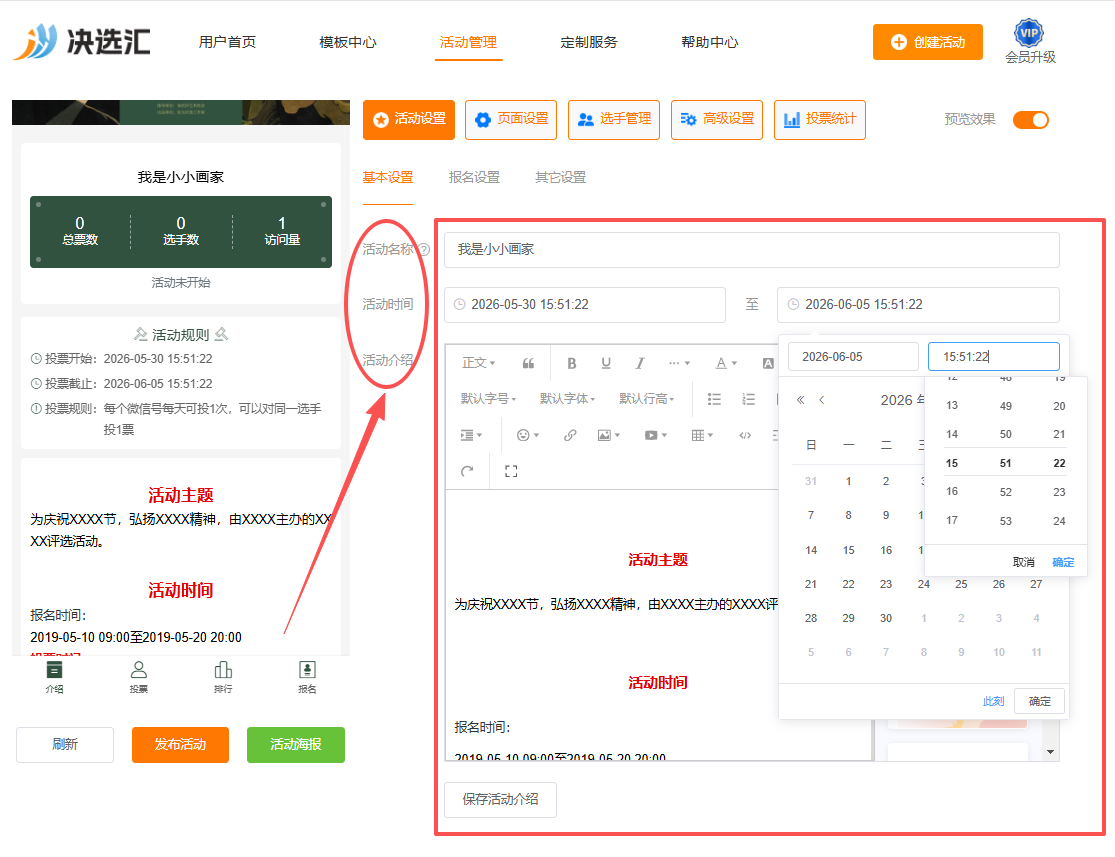Open the 默认字号 font size dropdown
This screenshot has width=1115, height=857.
coord(488,399)
